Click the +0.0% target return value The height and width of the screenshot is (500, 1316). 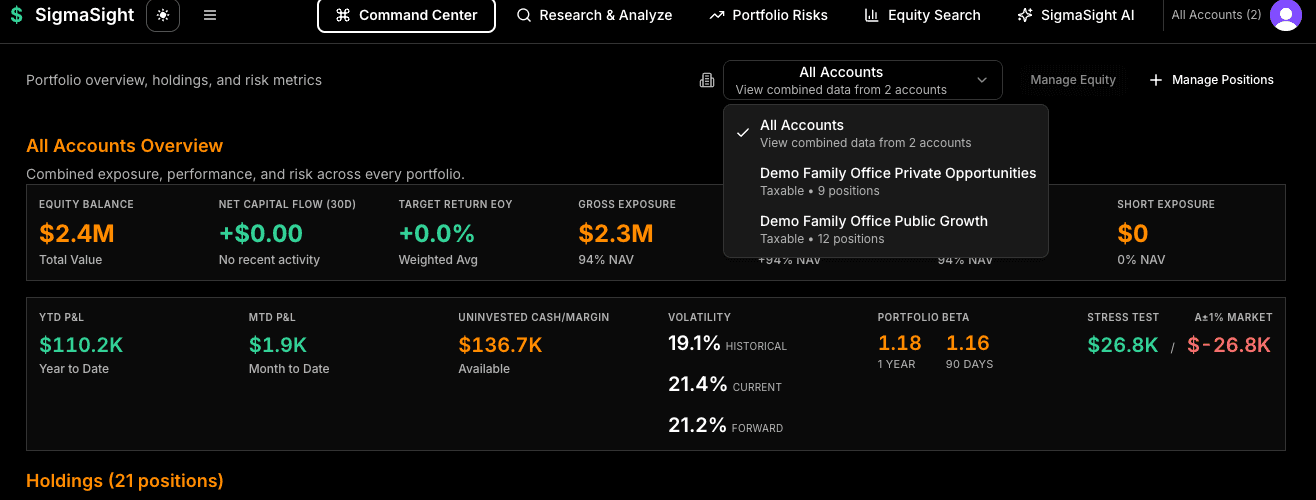pos(437,234)
